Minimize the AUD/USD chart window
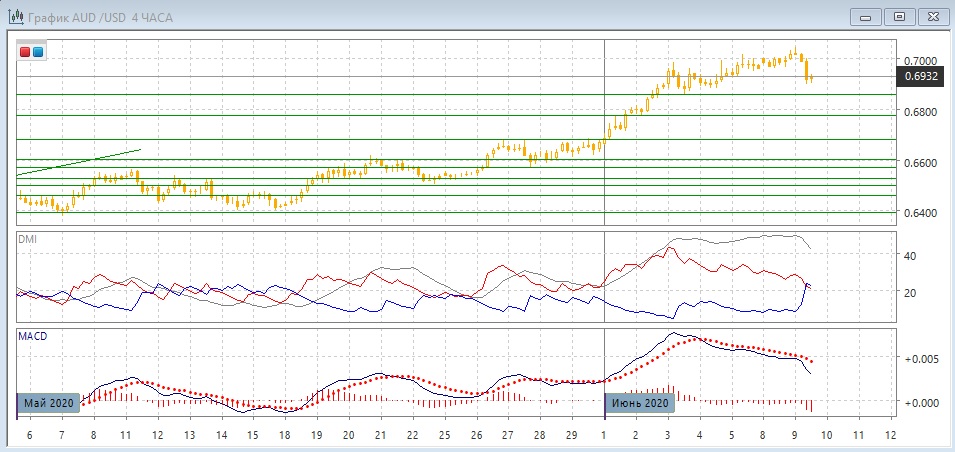Screen dimensions: 955x452 click(865, 16)
